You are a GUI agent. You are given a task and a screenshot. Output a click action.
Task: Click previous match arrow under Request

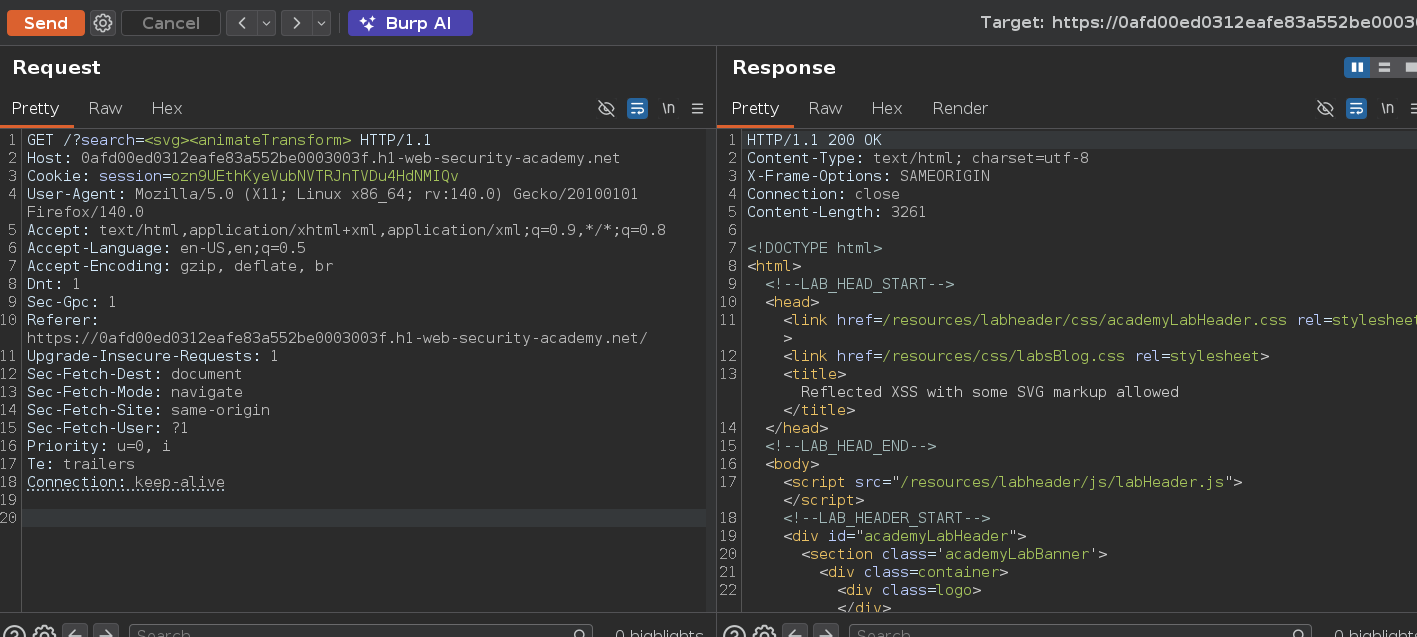click(75, 632)
